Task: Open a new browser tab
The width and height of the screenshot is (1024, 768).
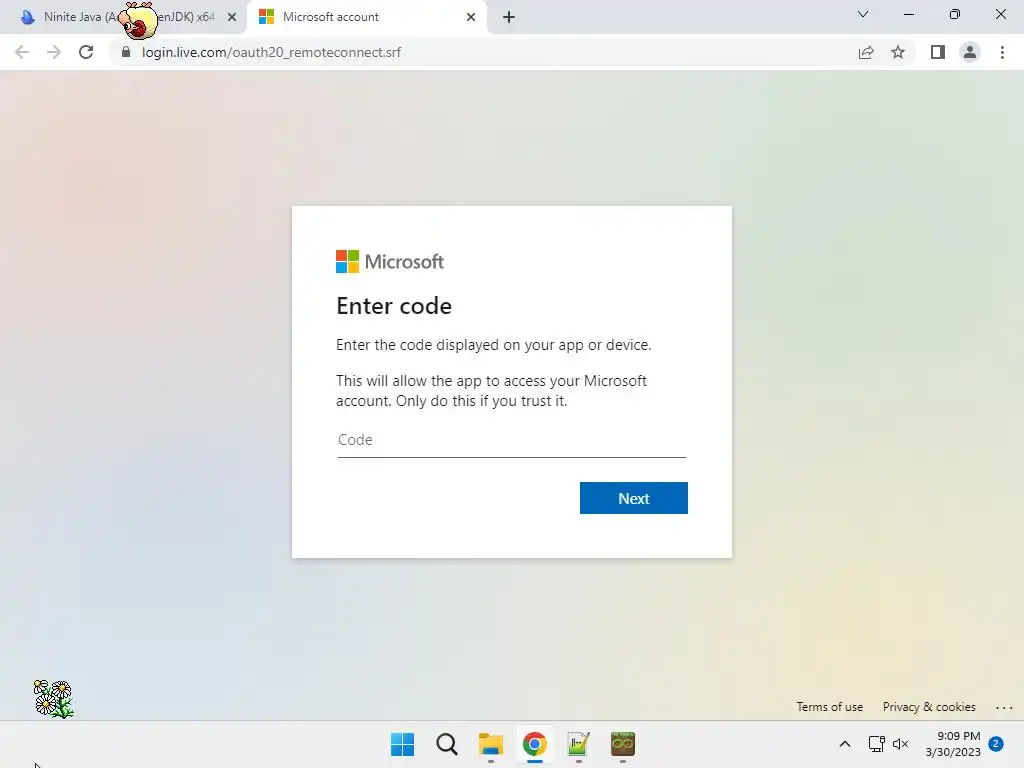Action: tap(509, 17)
